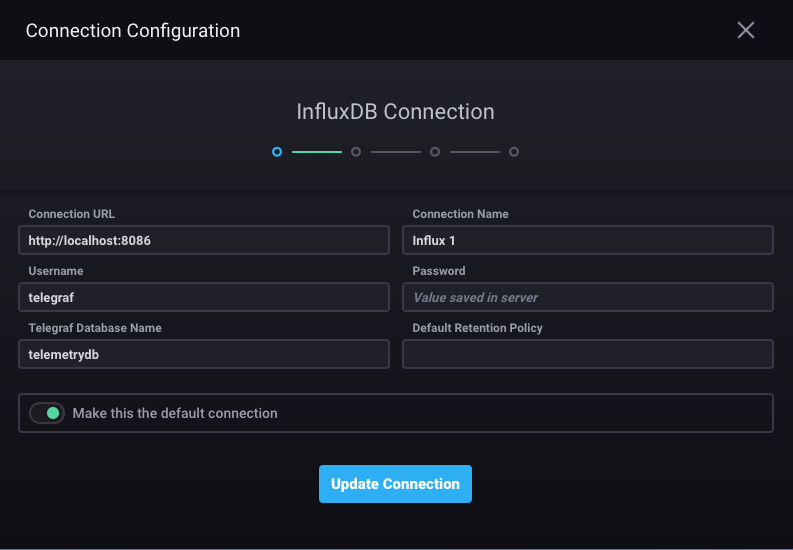This screenshot has width=793, height=550.
Task: Edit the Connection Name 'Influx 1' field
Action: click(588, 240)
